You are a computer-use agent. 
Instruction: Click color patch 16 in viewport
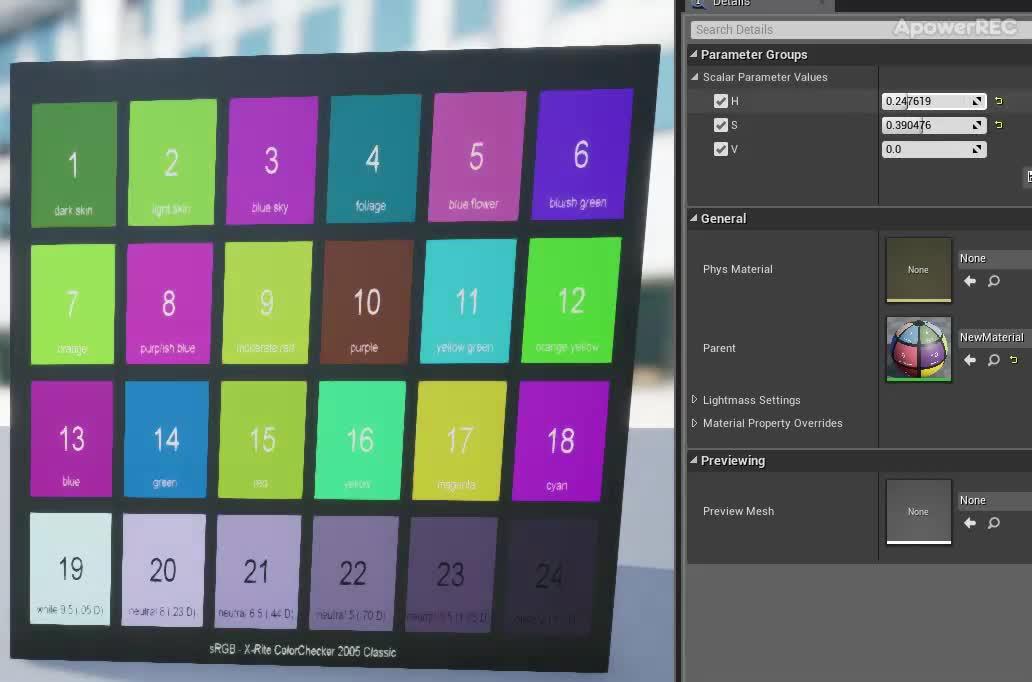(x=359, y=440)
